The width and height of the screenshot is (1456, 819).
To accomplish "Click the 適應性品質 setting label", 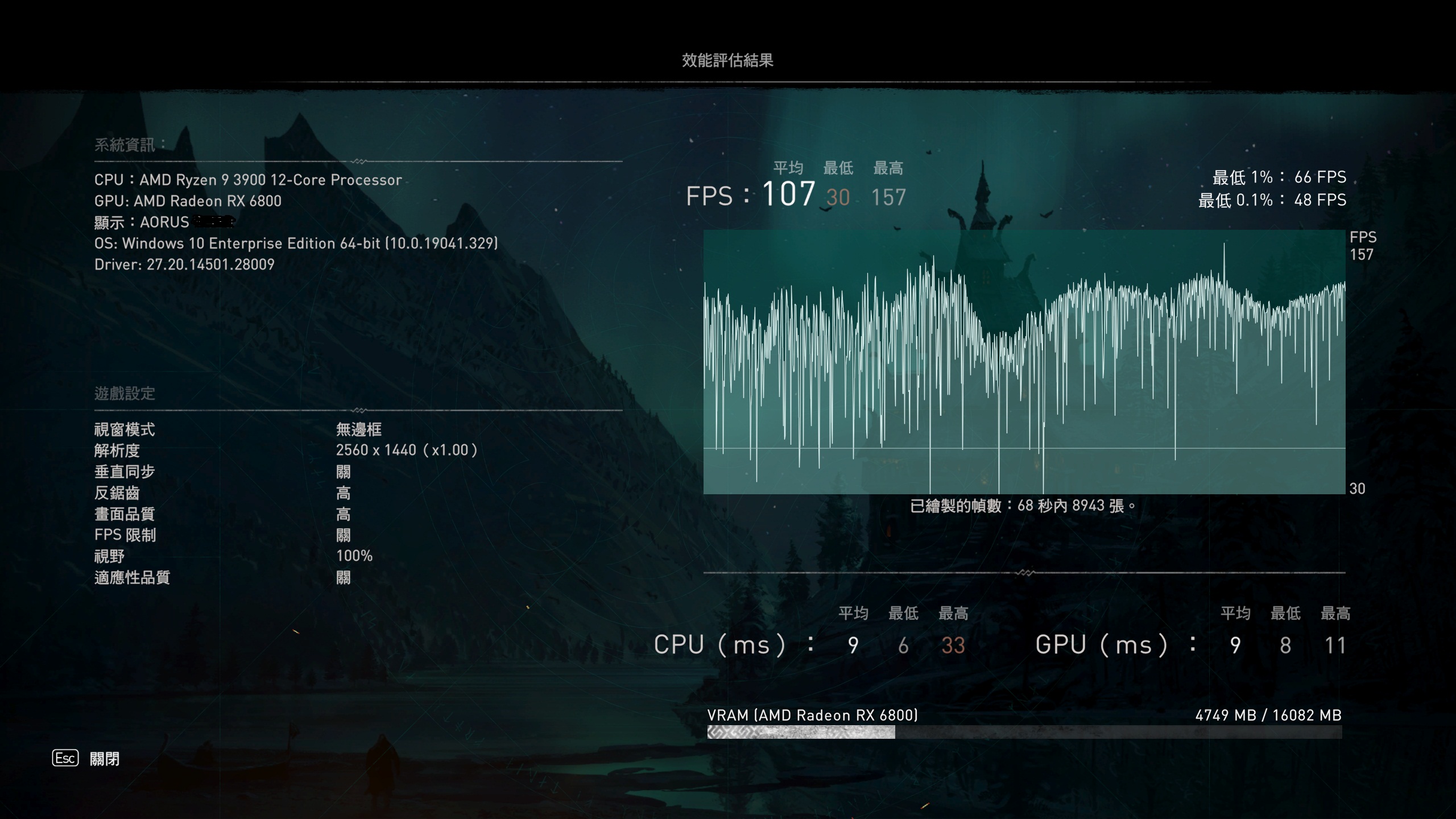I will pyautogui.click(x=132, y=578).
